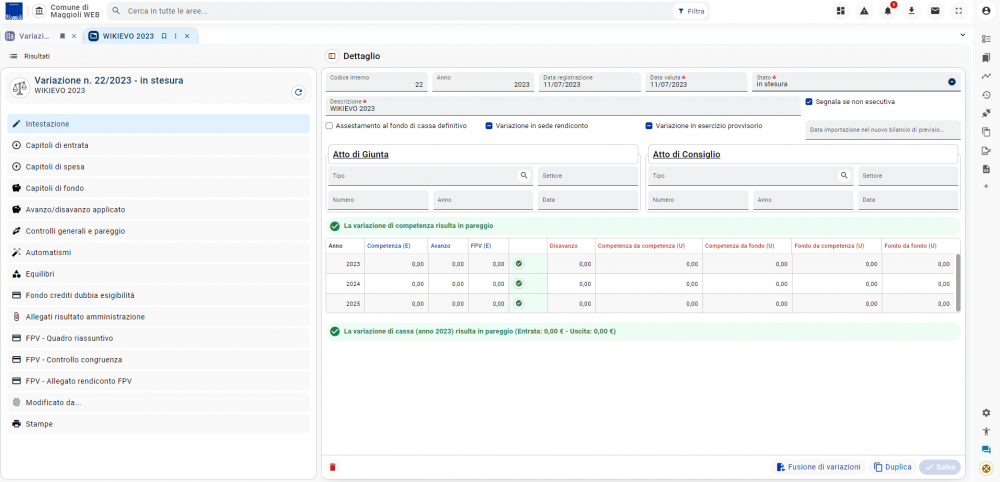The height and width of the screenshot is (482, 1000).
Task: Open the dashboard grid icon in top bar
Action: [x=841, y=11]
